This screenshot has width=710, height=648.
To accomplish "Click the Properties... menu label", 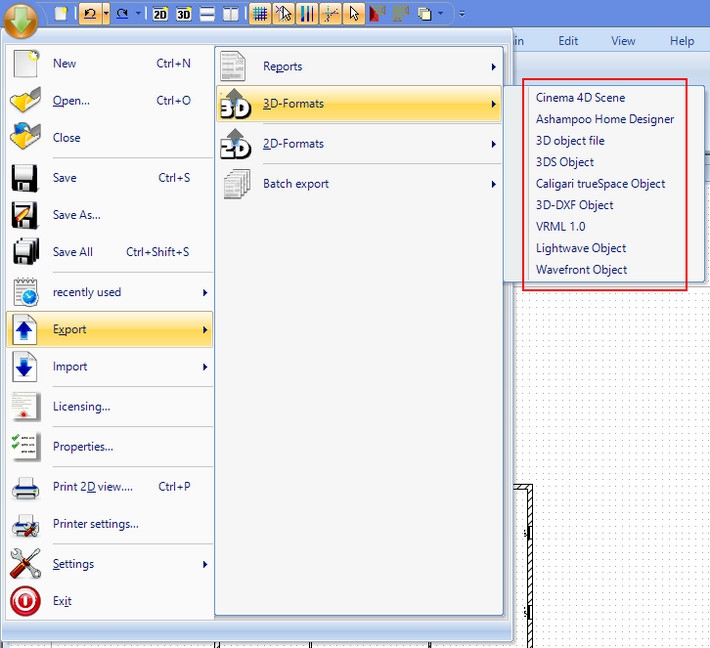I will click(83, 446).
